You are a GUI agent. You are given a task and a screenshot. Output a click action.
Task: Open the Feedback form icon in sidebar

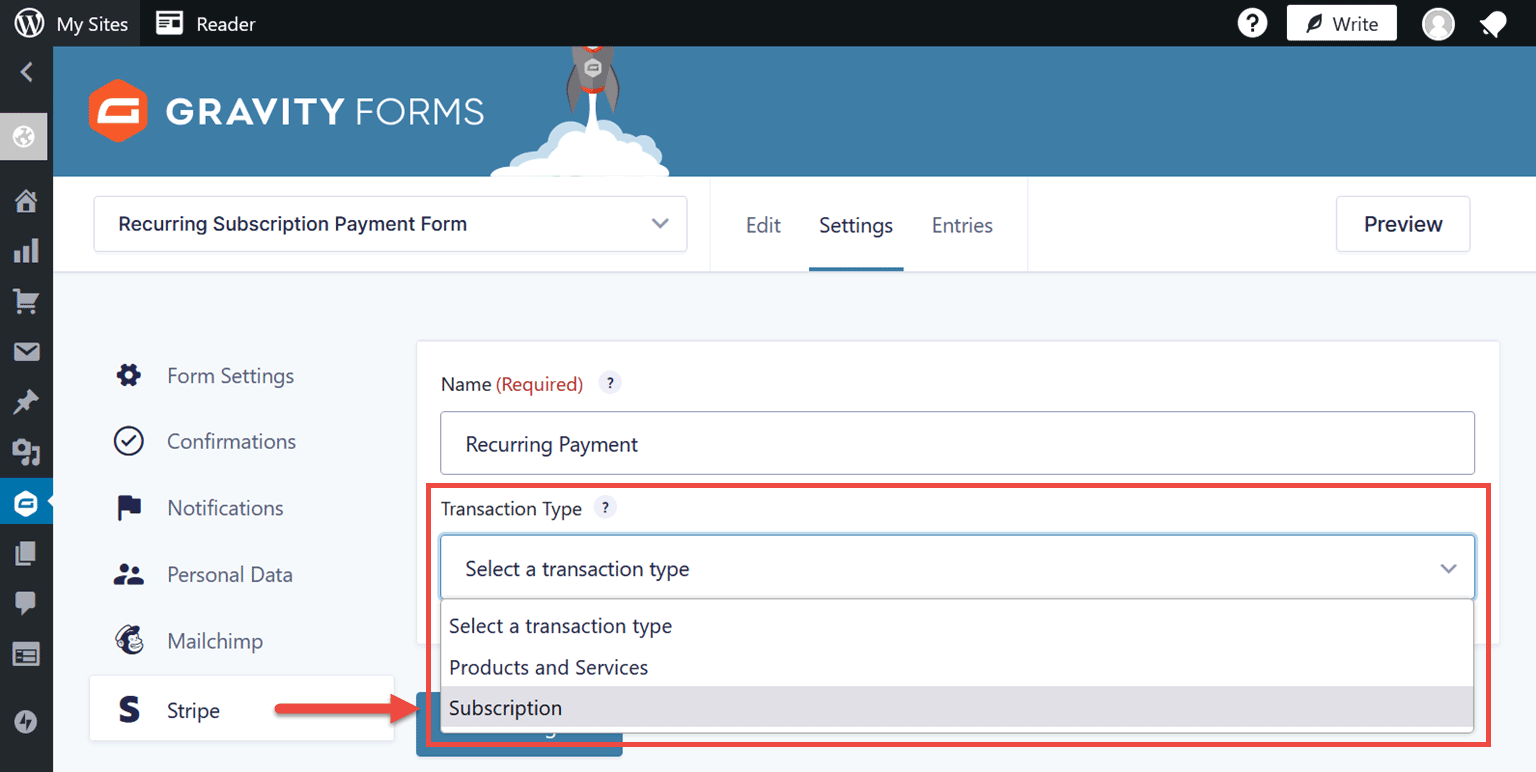pyautogui.click(x=26, y=655)
